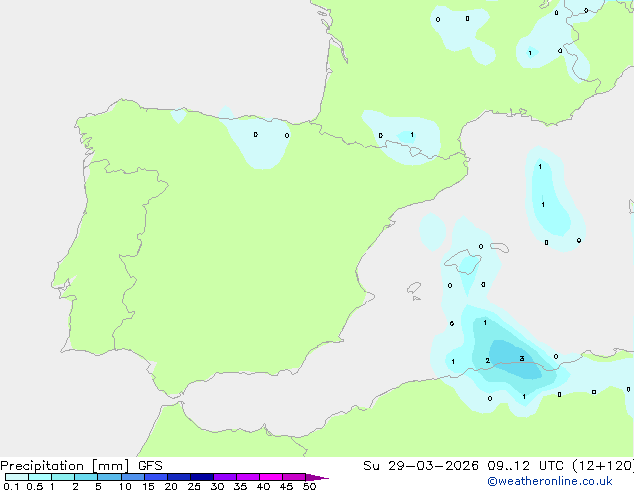
Task: Click the '09..12 UTC' time text
Action: (525, 466)
